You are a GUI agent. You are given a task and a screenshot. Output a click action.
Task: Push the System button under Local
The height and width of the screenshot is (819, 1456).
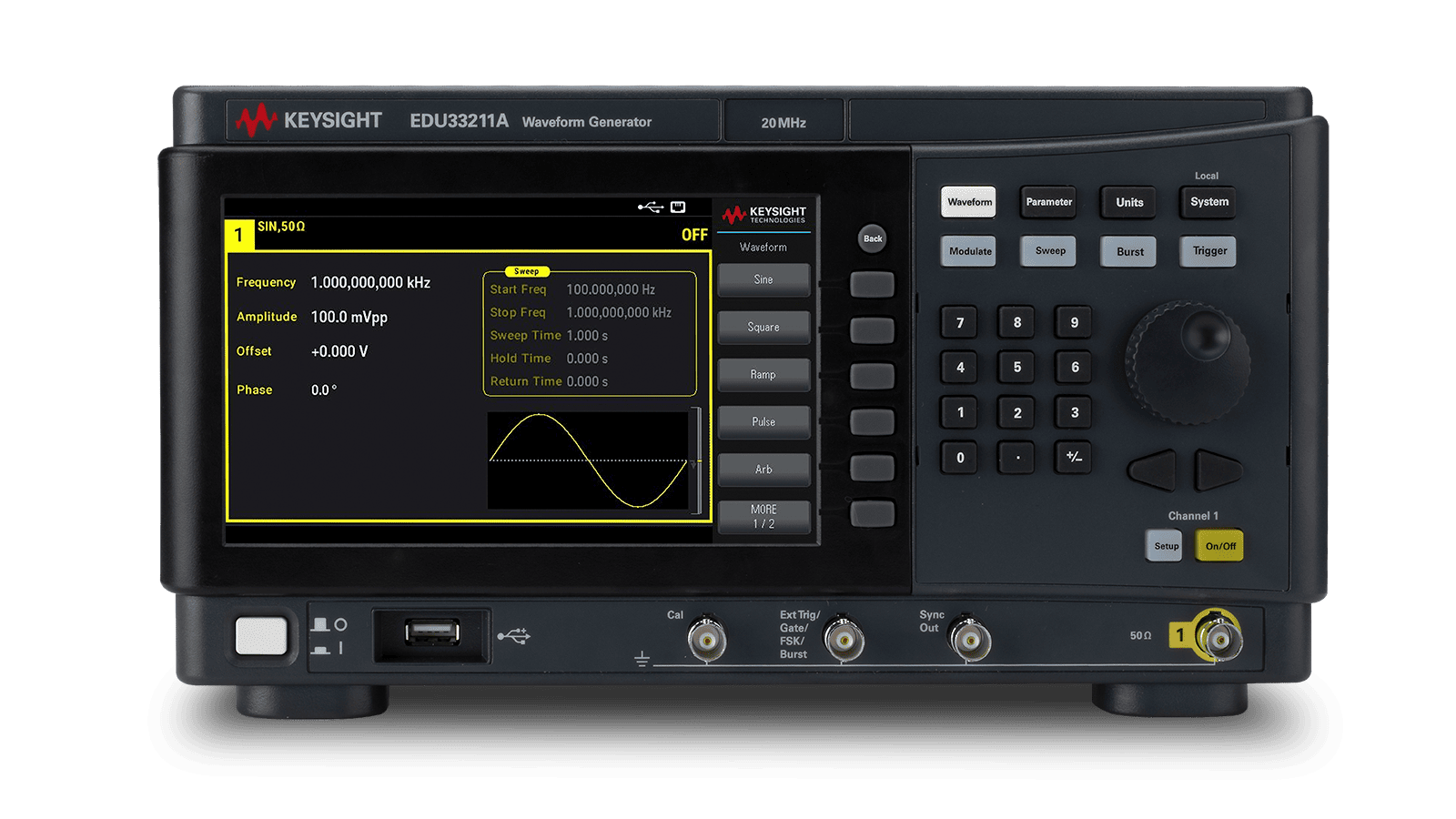pyautogui.click(x=1208, y=202)
